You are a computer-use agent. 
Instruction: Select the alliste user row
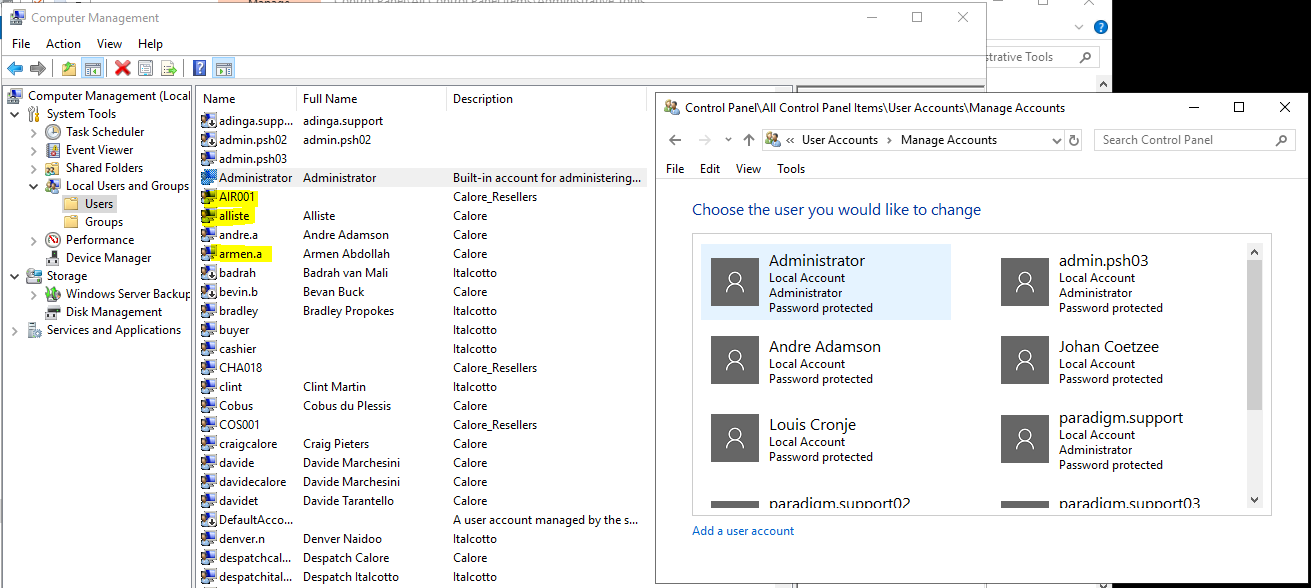(x=423, y=216)
